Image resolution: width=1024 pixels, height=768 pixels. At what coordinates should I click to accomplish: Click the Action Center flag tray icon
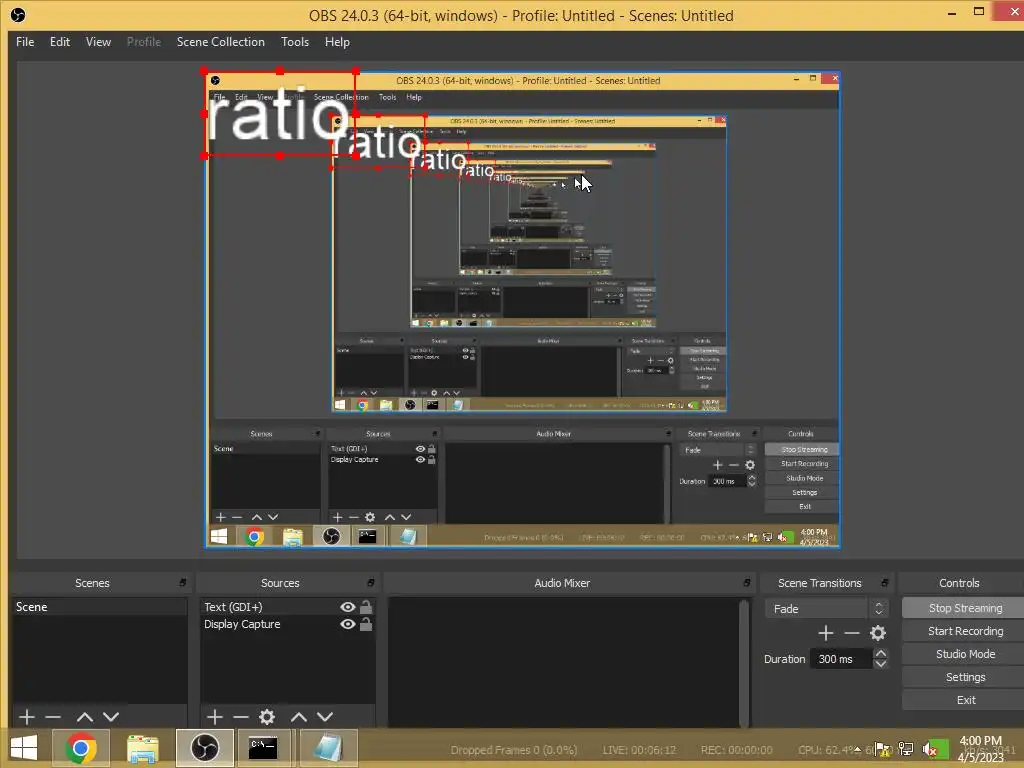[882, 750]
